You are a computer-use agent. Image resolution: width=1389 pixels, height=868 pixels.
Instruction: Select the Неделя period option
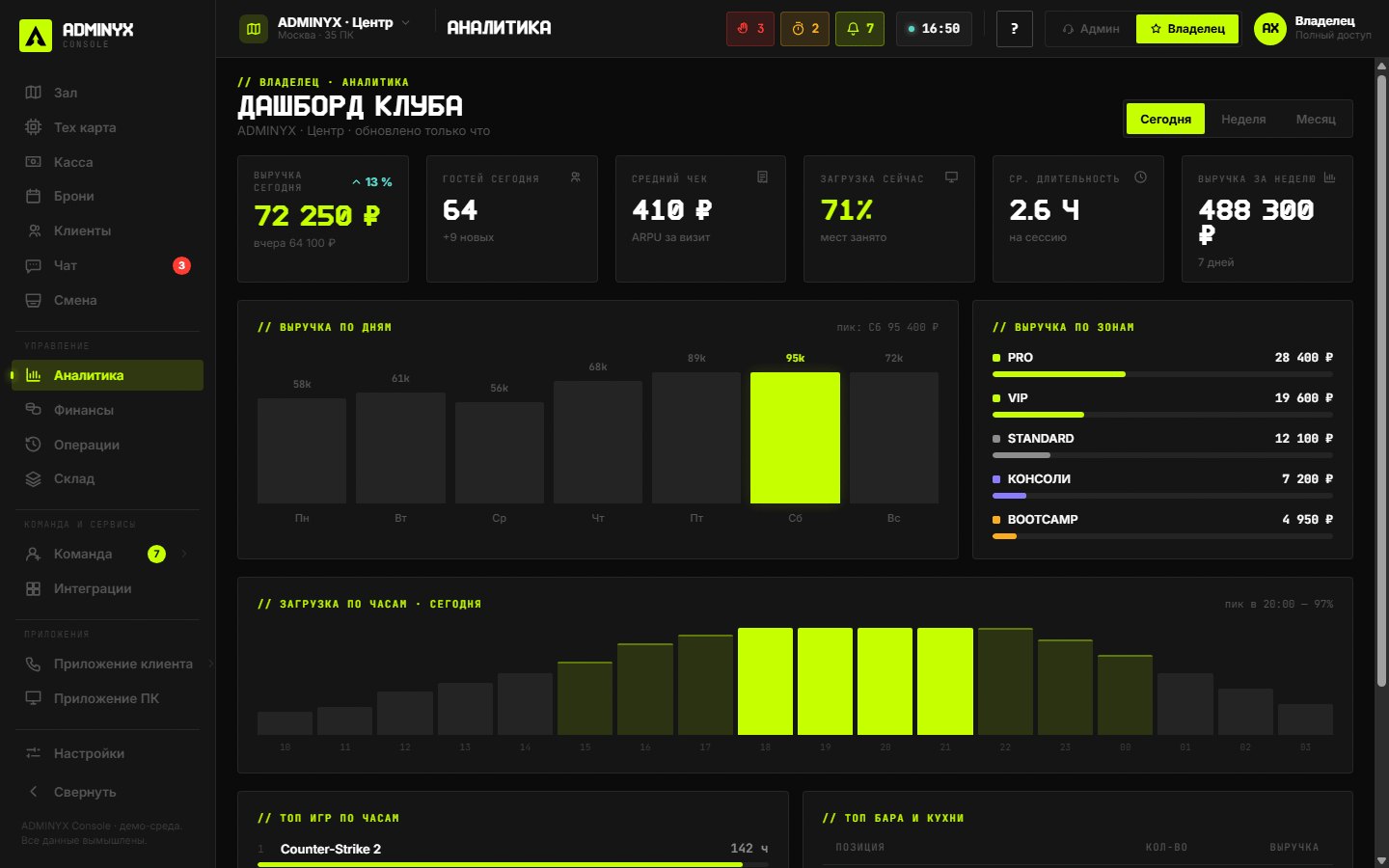(1243, 119)
